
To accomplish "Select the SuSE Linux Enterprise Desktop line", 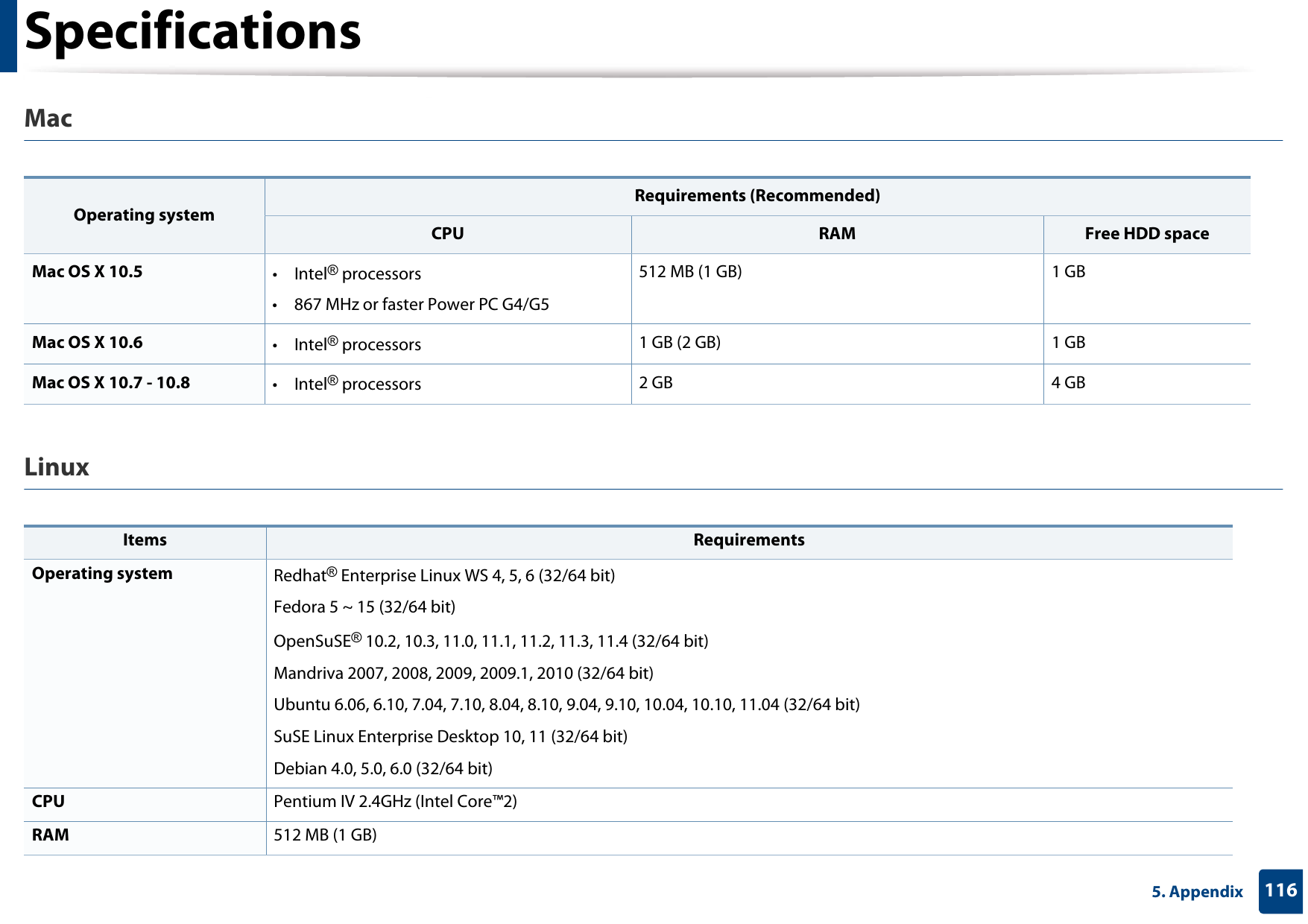I will pos(450,736).
